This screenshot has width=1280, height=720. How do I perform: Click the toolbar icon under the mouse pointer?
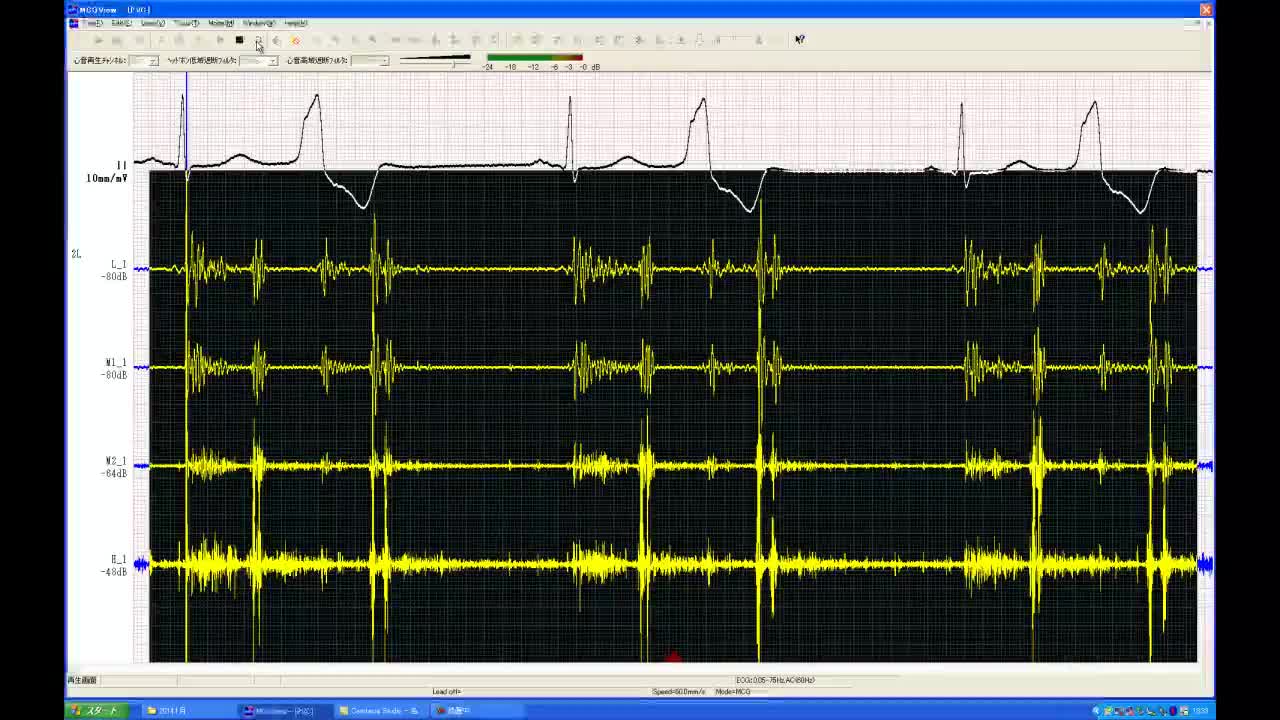click(x=258, y=40)
